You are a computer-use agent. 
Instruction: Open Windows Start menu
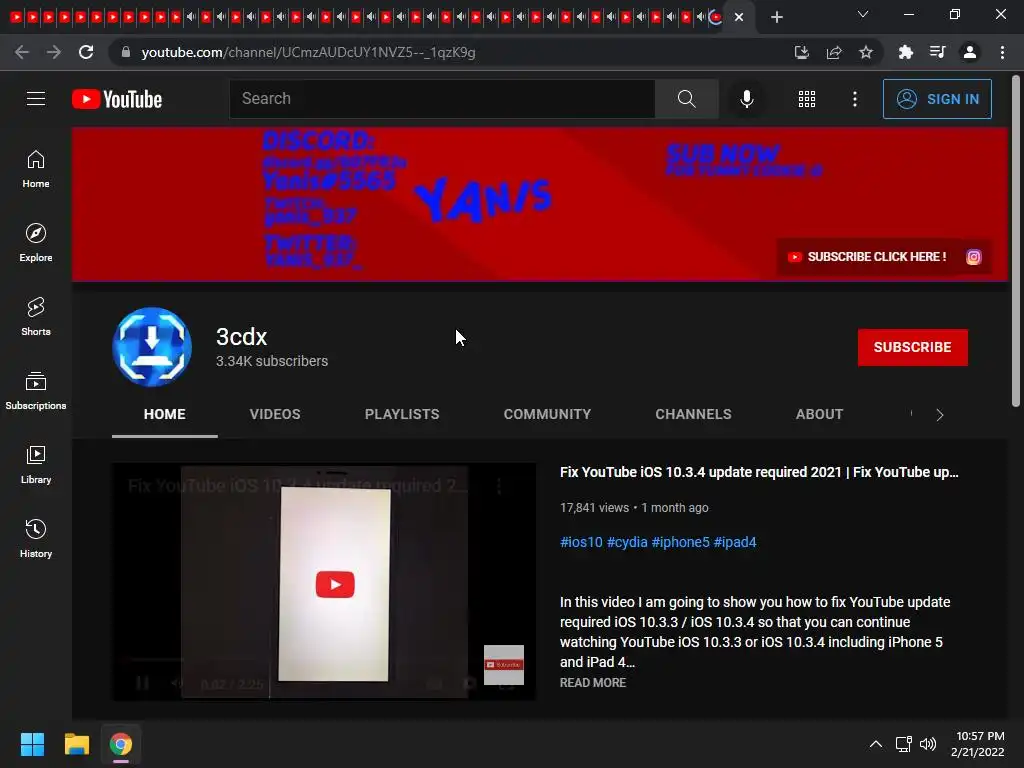coord(32,744)
